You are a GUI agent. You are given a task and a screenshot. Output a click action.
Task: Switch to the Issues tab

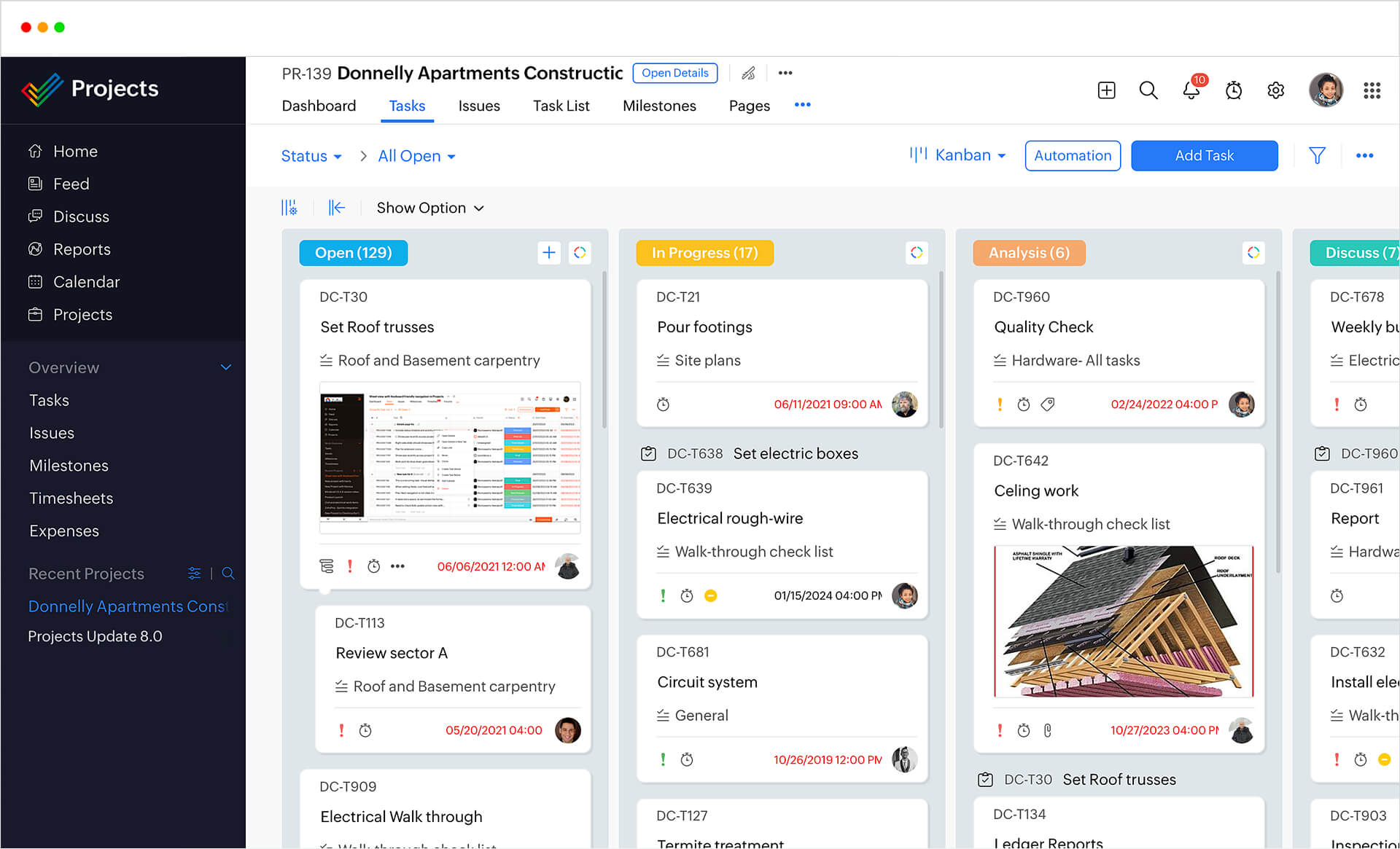click(478, 106)
